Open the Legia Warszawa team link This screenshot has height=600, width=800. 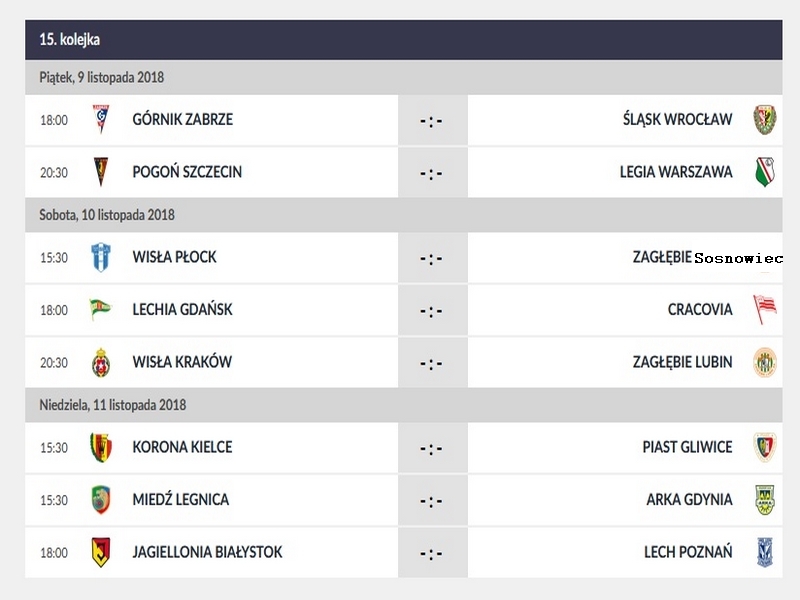[x=676, y=172]
